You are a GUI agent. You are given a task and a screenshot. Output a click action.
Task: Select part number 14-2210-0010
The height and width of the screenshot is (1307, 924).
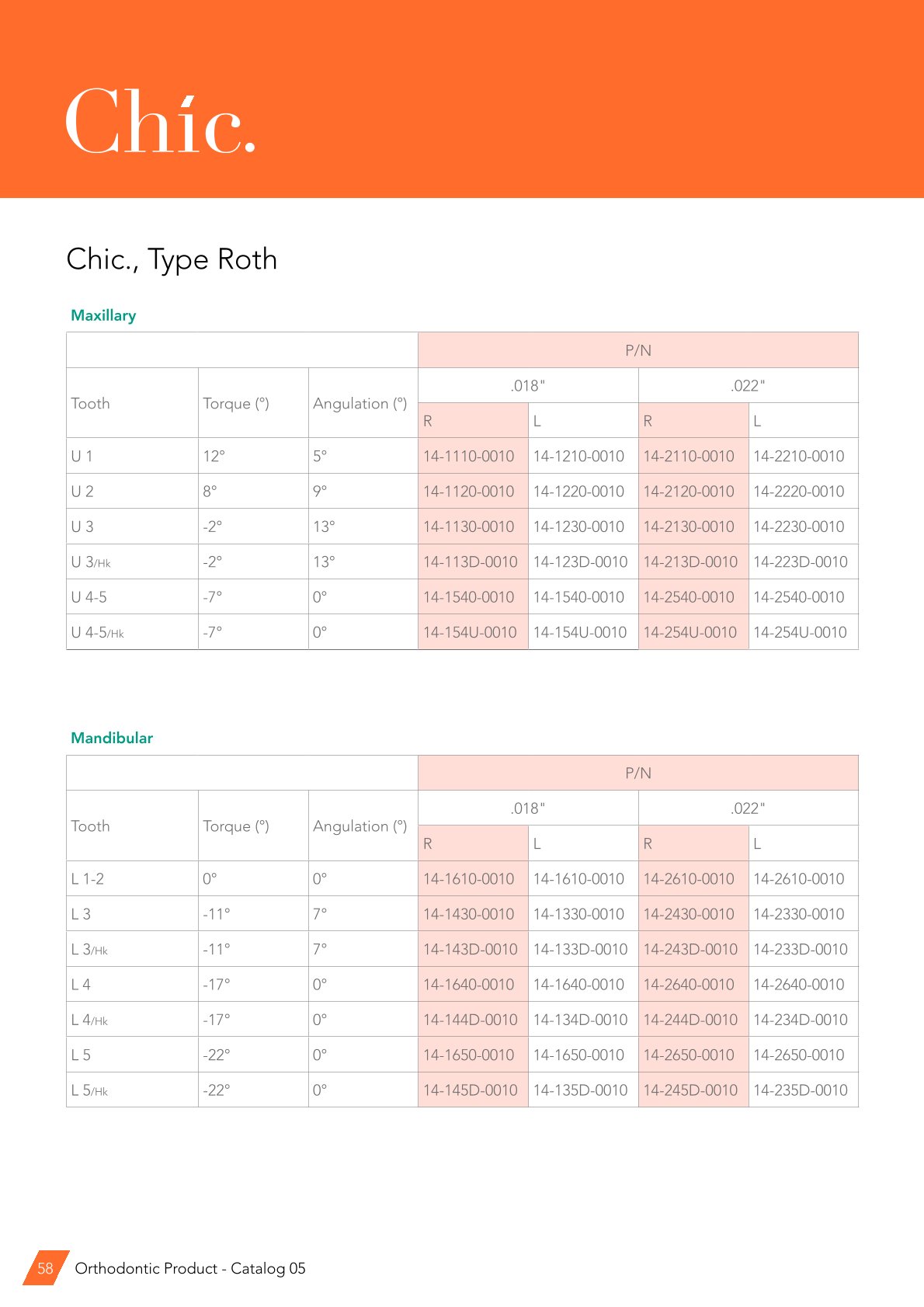(x=799, y=456)
